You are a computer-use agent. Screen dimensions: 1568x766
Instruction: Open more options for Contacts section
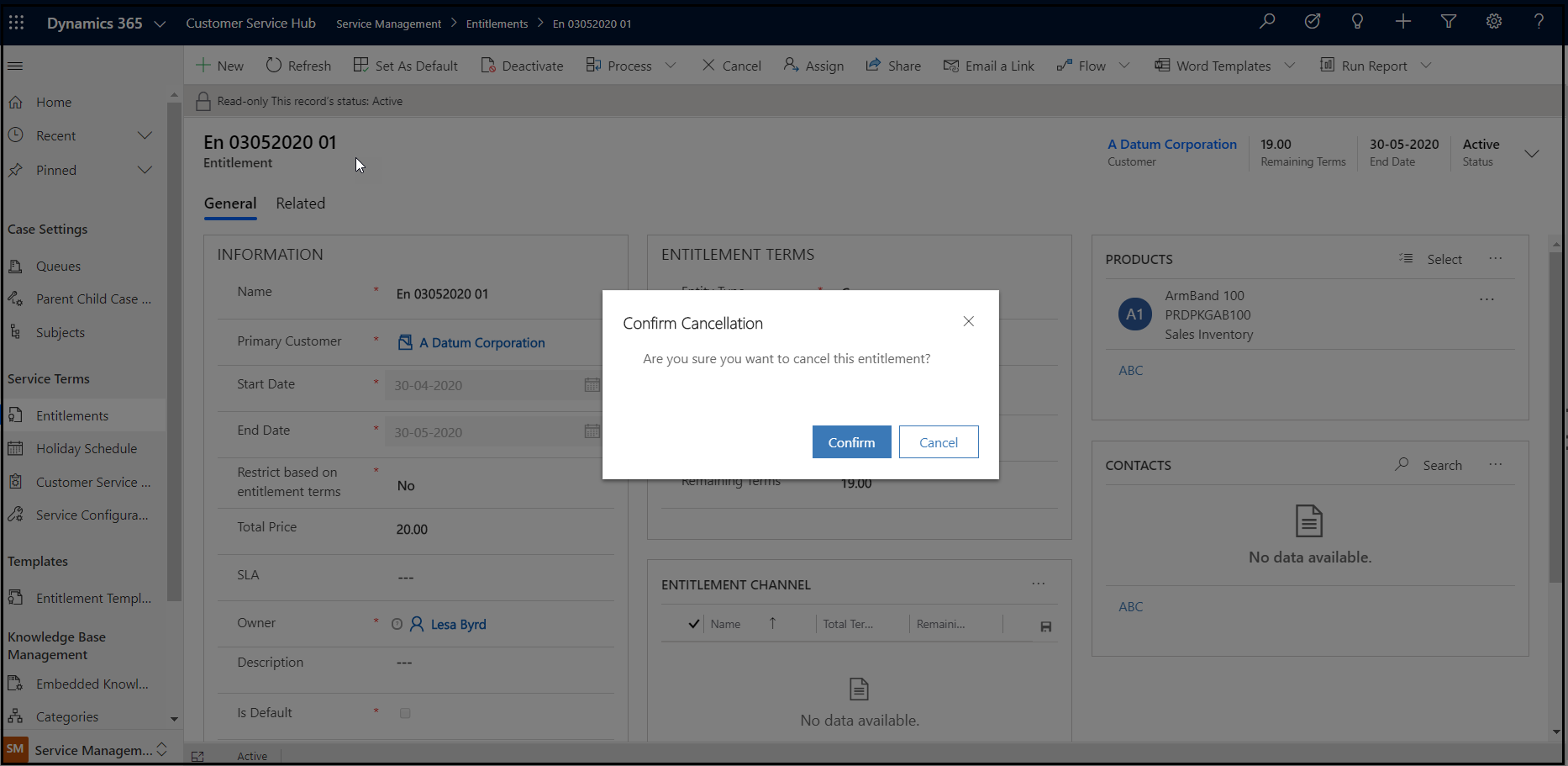pyautogui.click(x=1496, y=464)
